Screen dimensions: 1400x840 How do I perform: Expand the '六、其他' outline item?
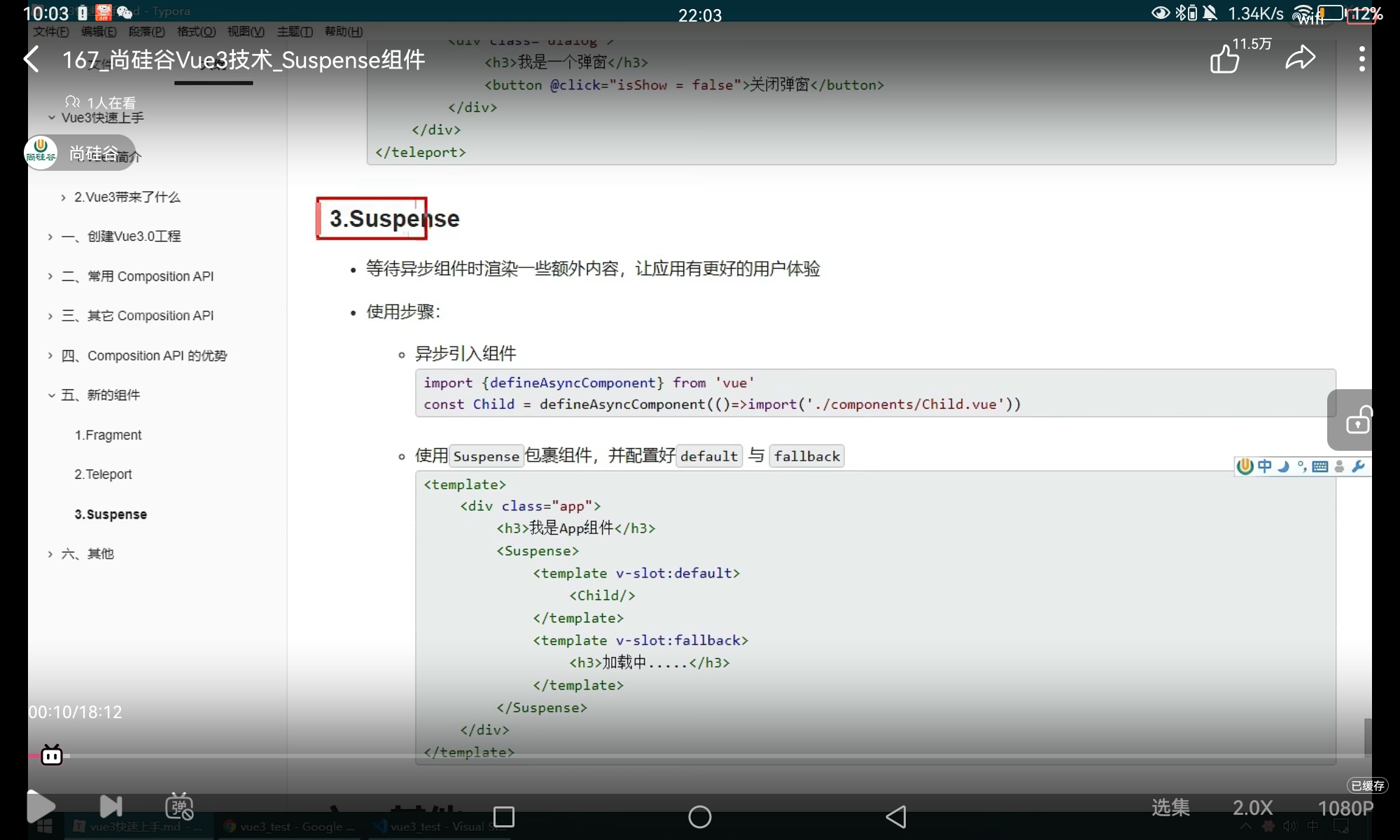[x=50, y=554]
